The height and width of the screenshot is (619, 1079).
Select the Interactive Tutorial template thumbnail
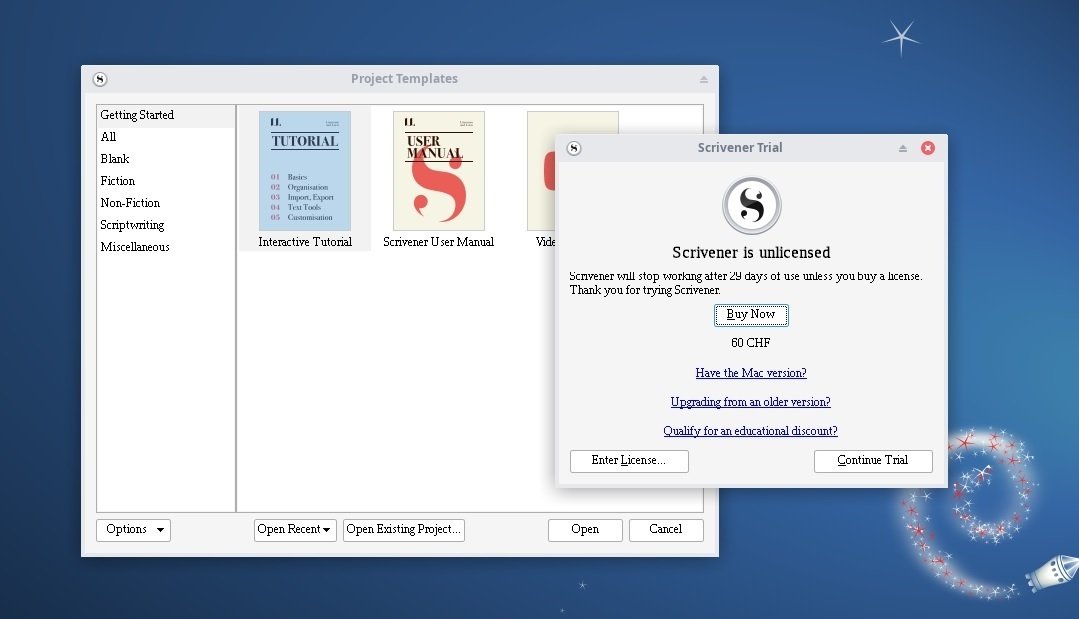click(x=305, y=171)
